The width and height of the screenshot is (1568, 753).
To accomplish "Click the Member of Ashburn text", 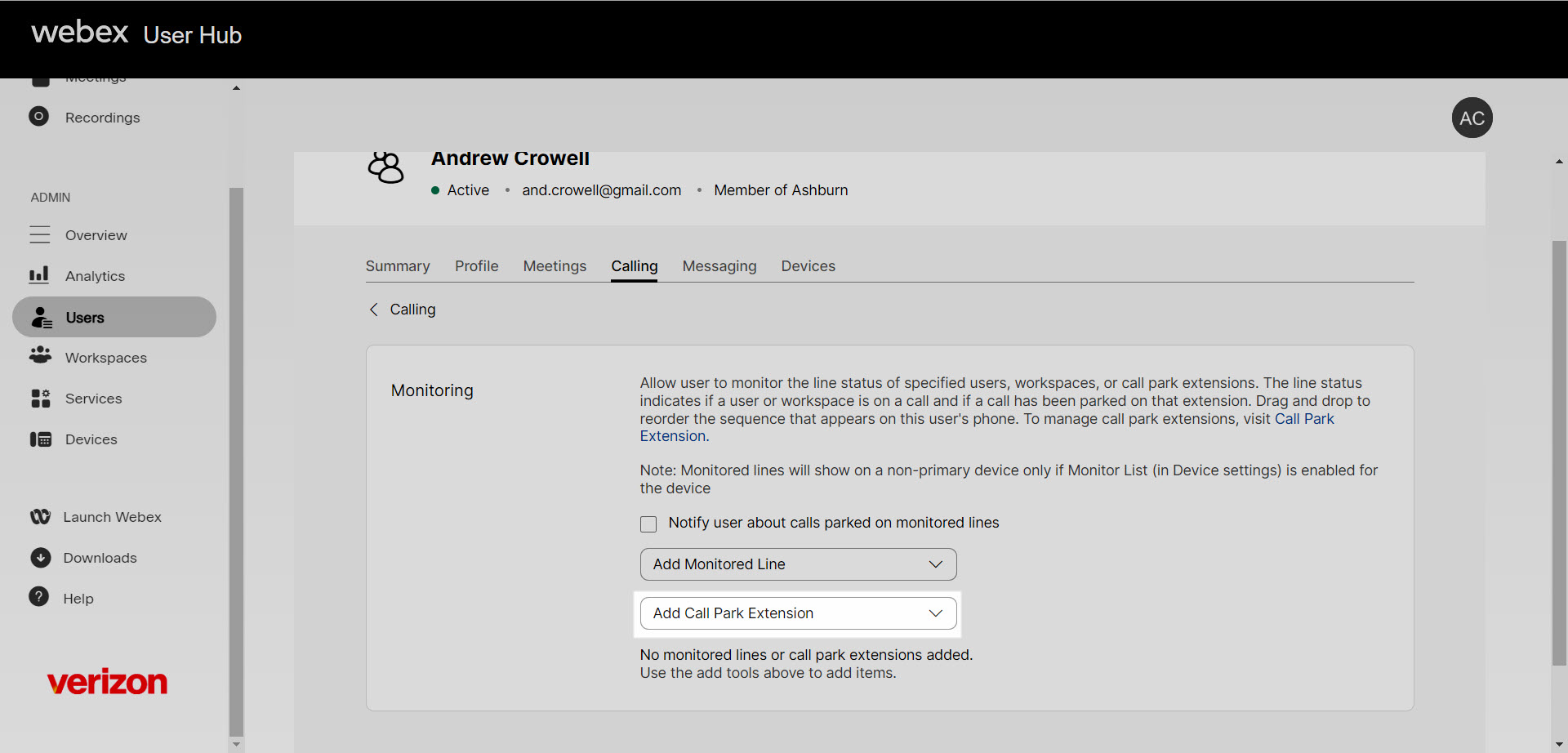I will [x=781, y=190].
